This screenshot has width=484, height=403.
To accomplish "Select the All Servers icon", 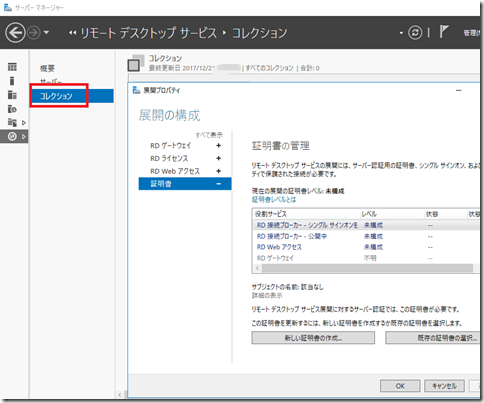I will tap(12, 95).
